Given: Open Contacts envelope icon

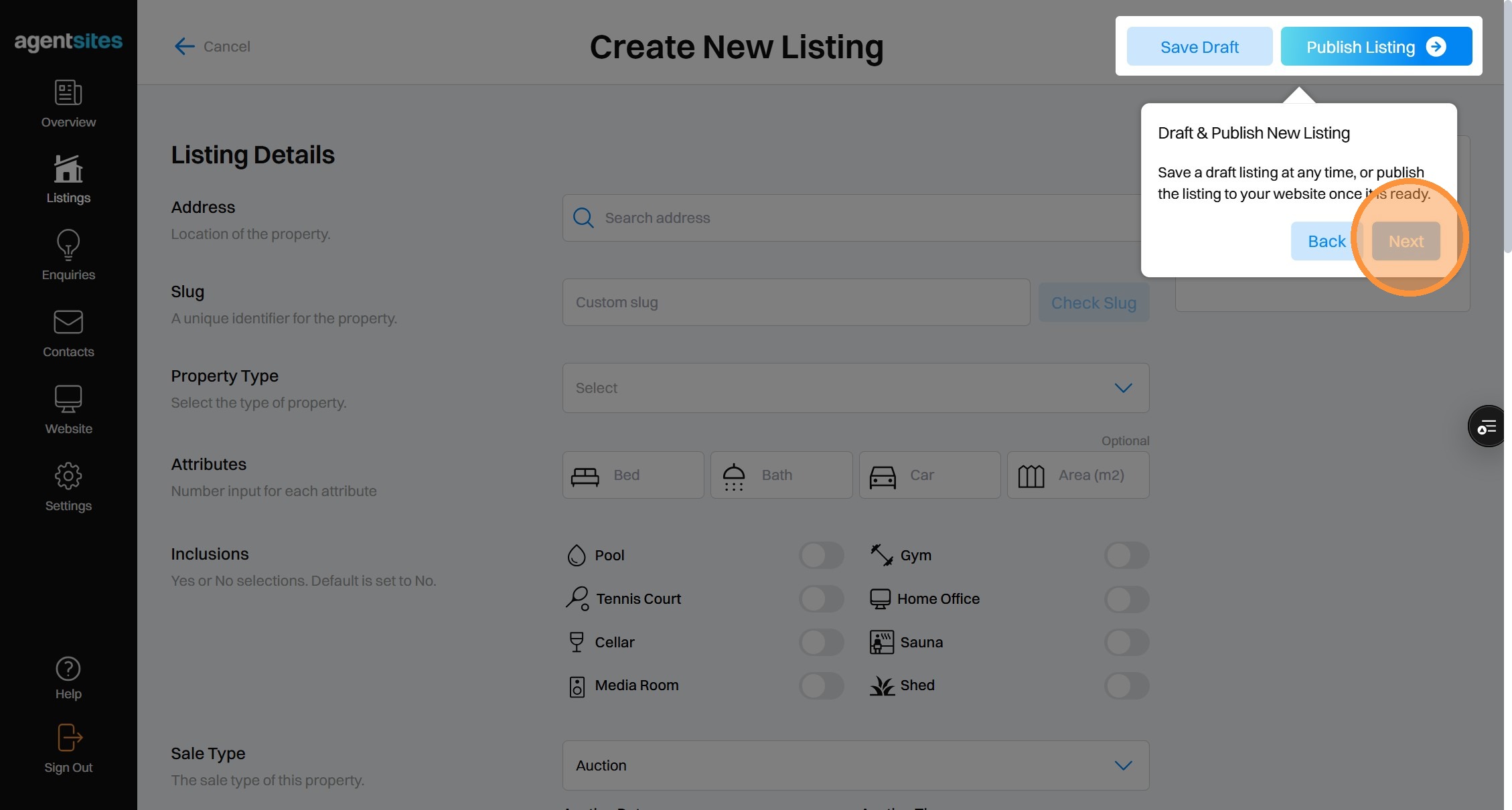Looking at the screenshot, I should pos(68,322).
